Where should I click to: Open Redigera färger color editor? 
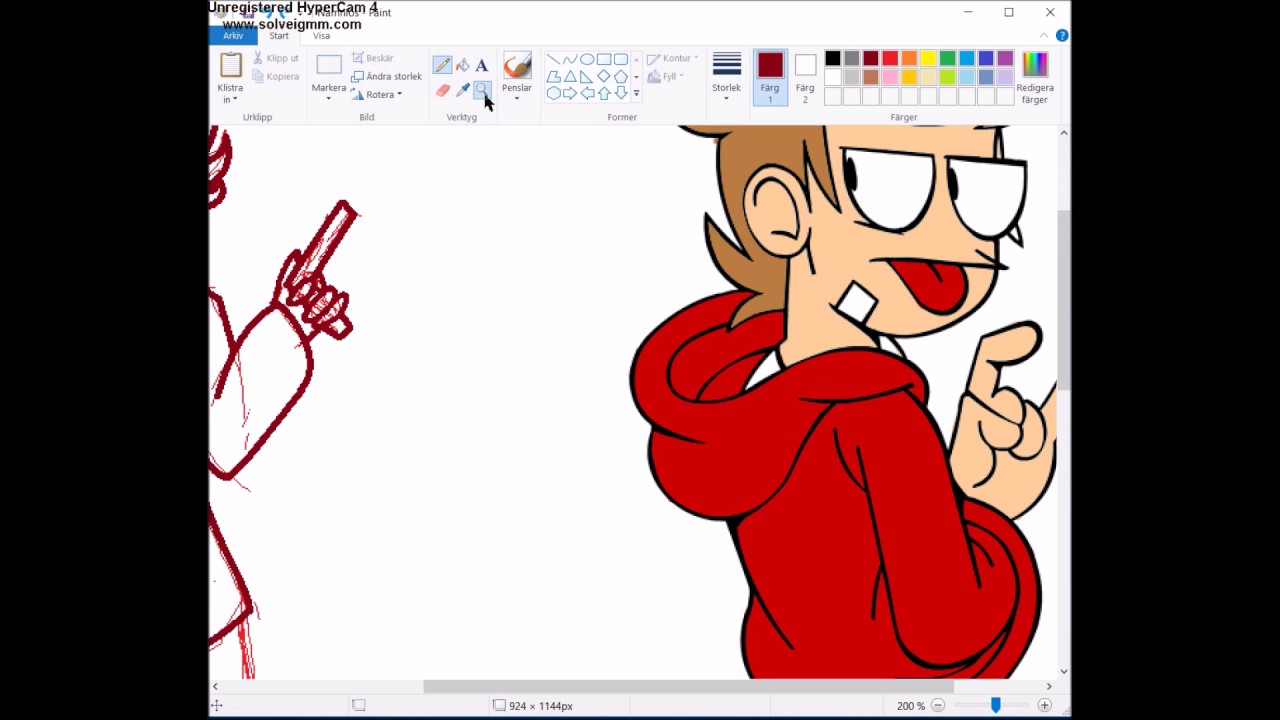click(x=1035, y=78)
